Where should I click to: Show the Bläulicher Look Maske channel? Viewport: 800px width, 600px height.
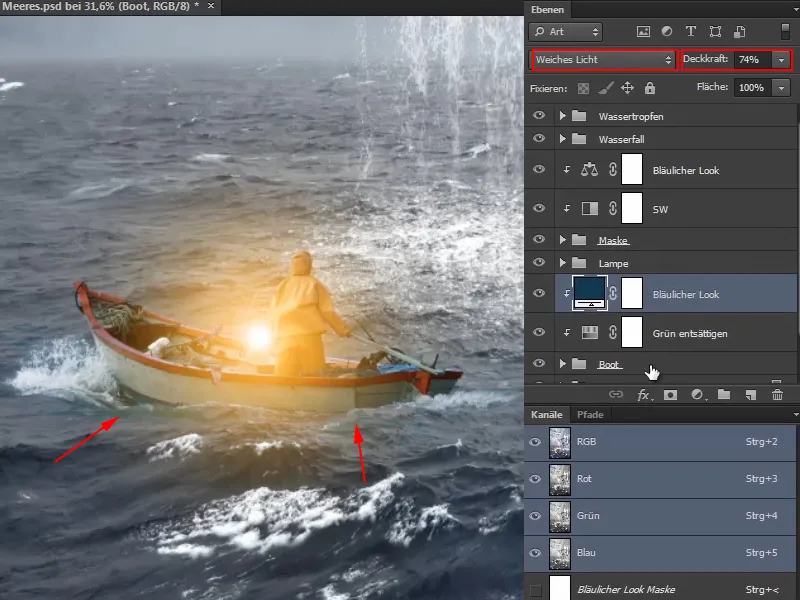point(535,590)
